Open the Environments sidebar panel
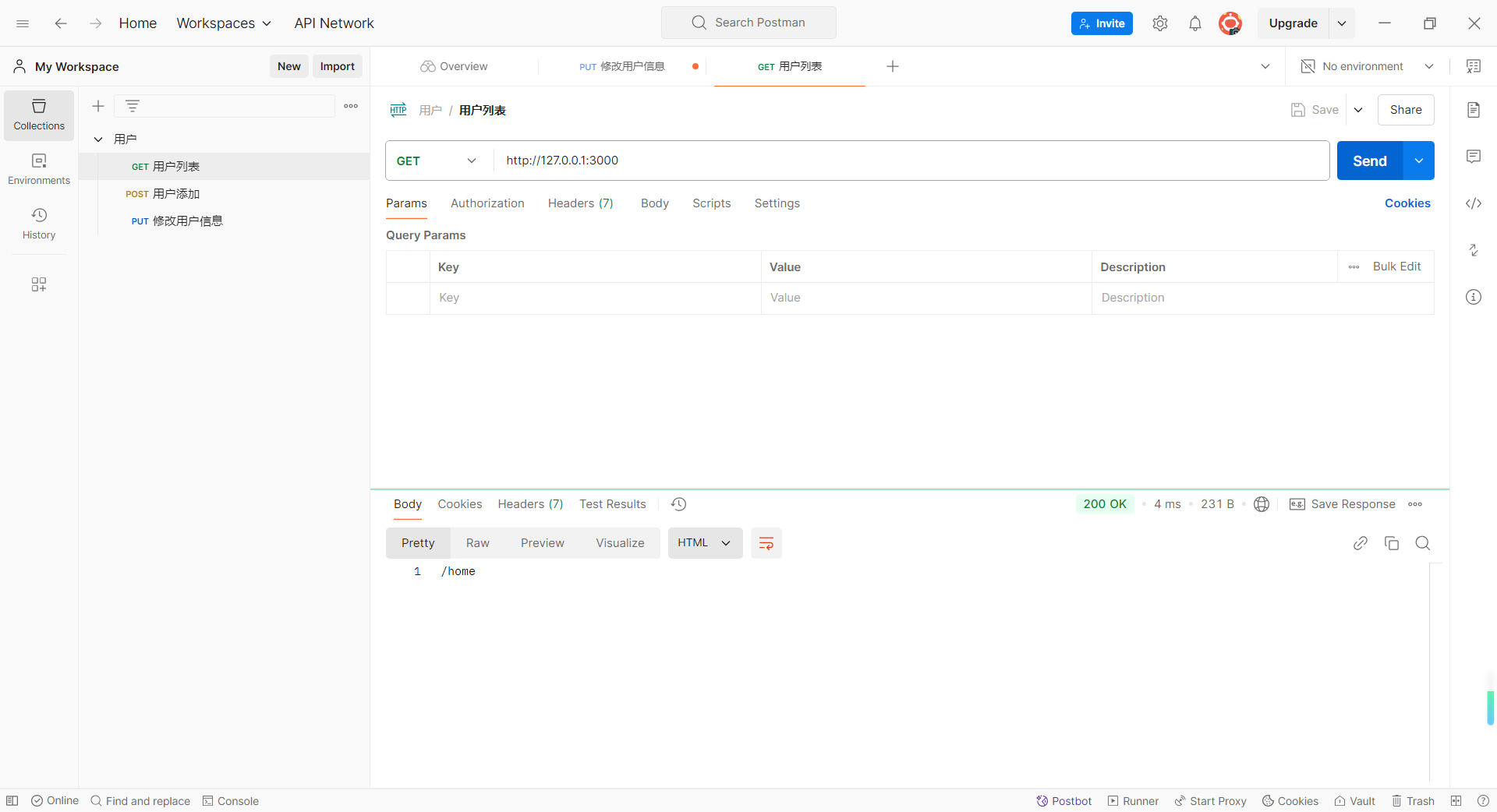This screenshot has width=1497, height=812. click(39, 168)
